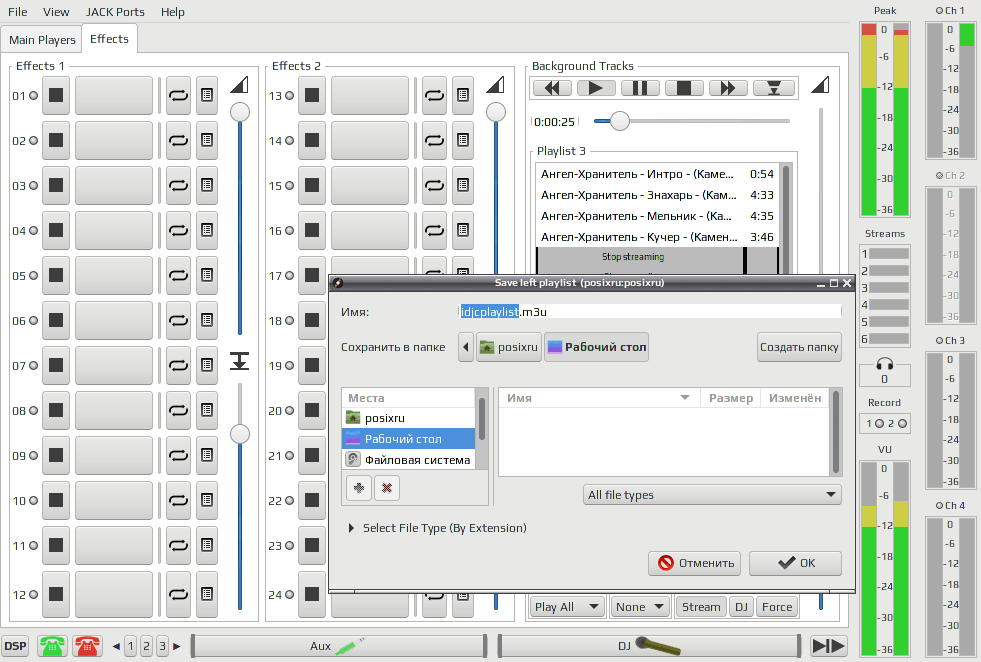The width and height of the screenshot is (981, 662).
Task: Click the stop button for effect 13
Action: (x=312, y=95)
